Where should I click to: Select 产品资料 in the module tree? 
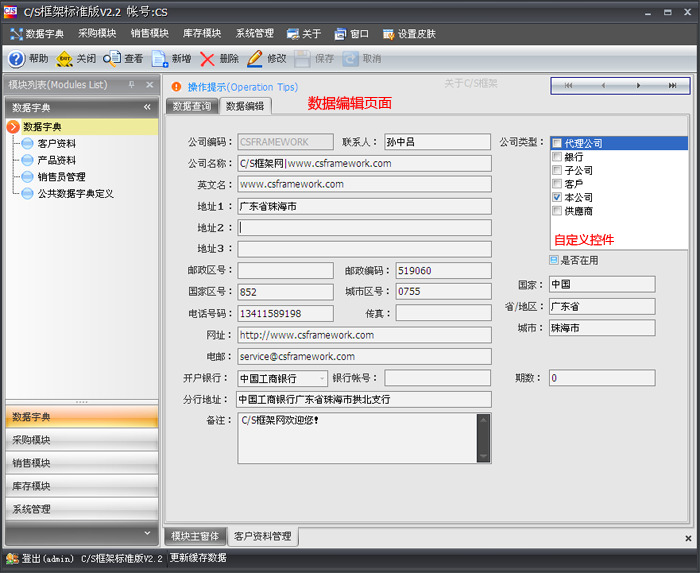pyautogui.click(x=56, y=160)
